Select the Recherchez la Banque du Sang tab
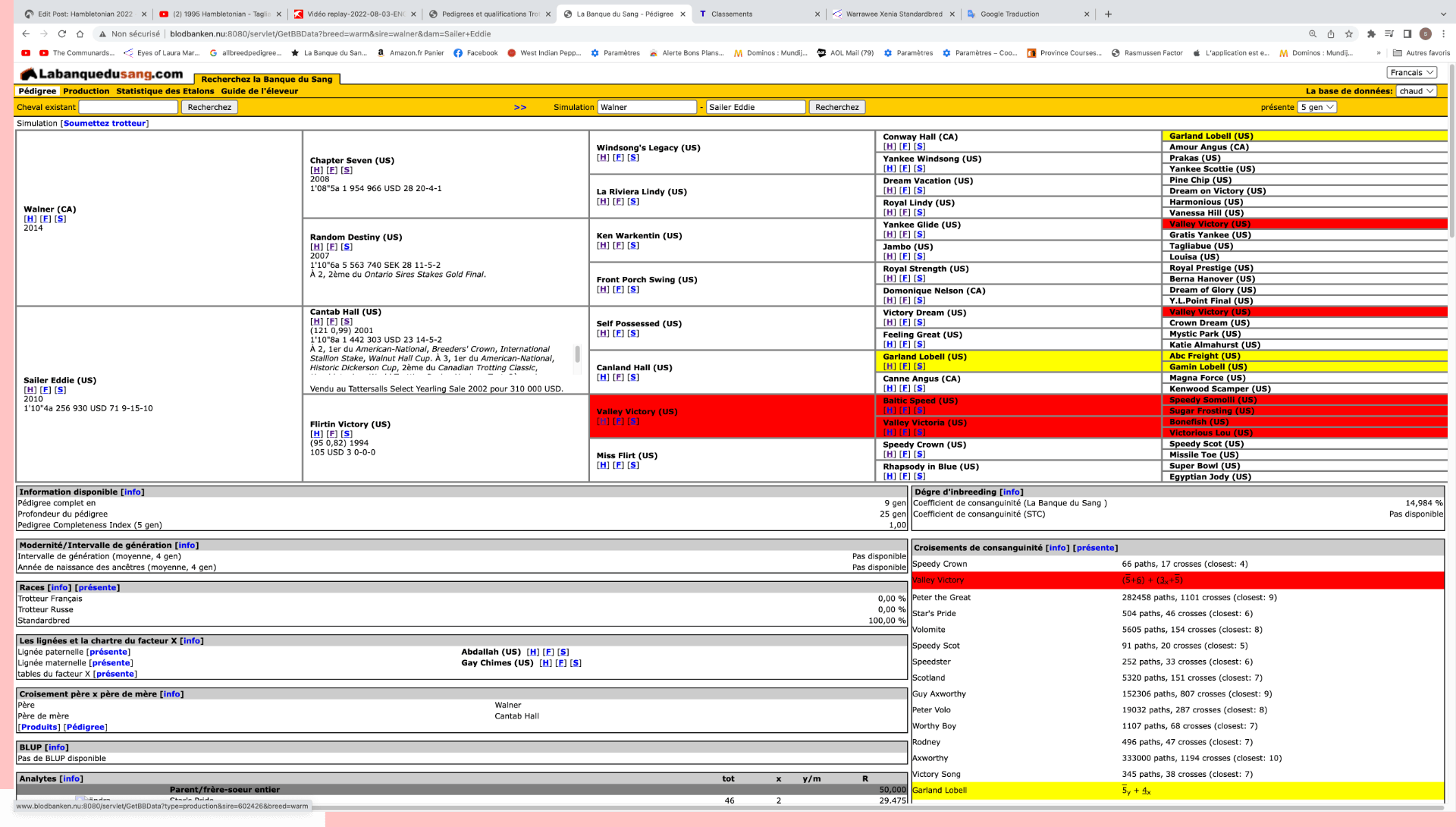The image size is (1456, 827). point(267,79)
